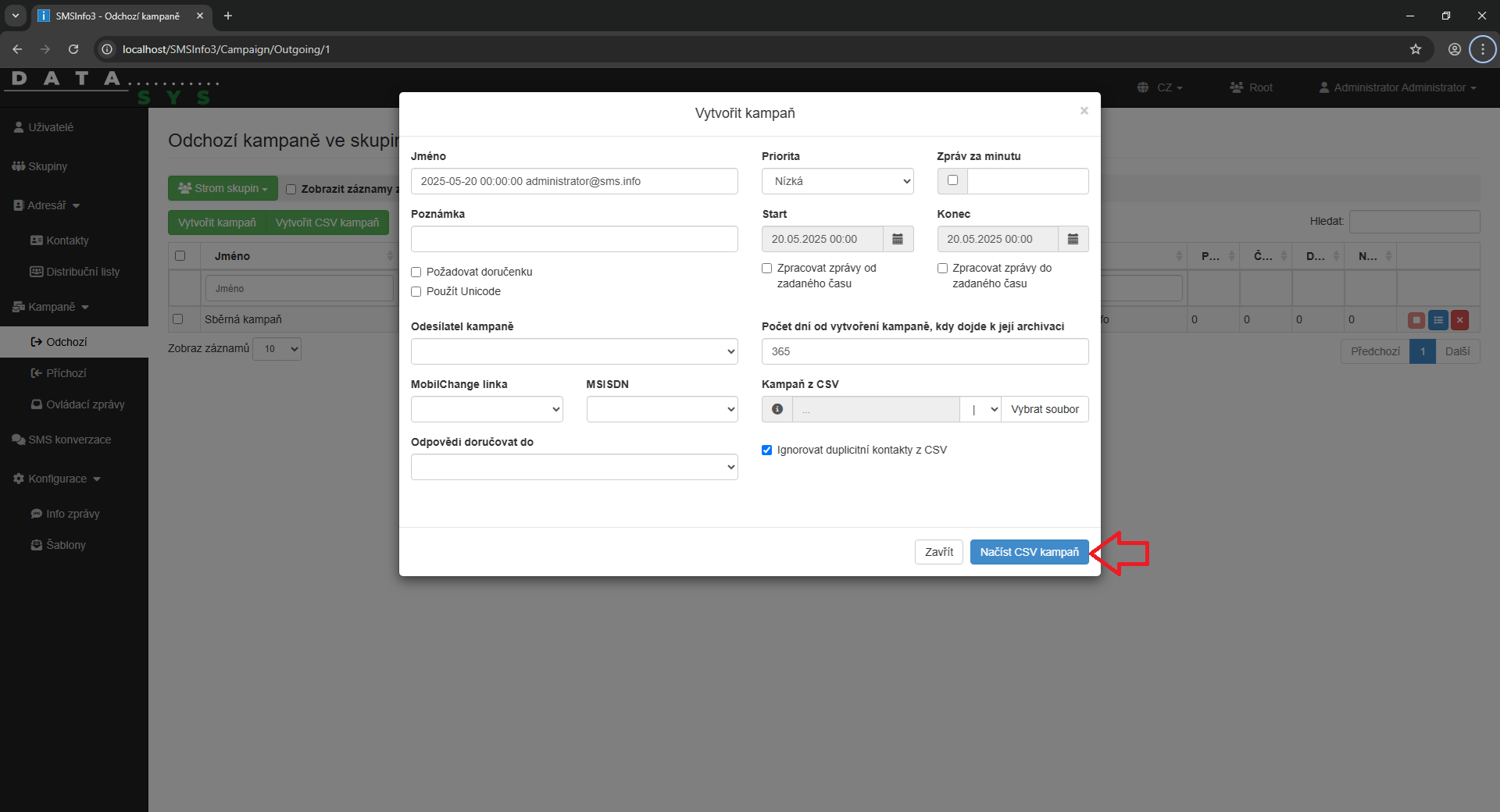This screenshot has width=1500, height=812.
Task: Toggle the Použít Unicode checkbox
Action: click(x=416, y=291)
